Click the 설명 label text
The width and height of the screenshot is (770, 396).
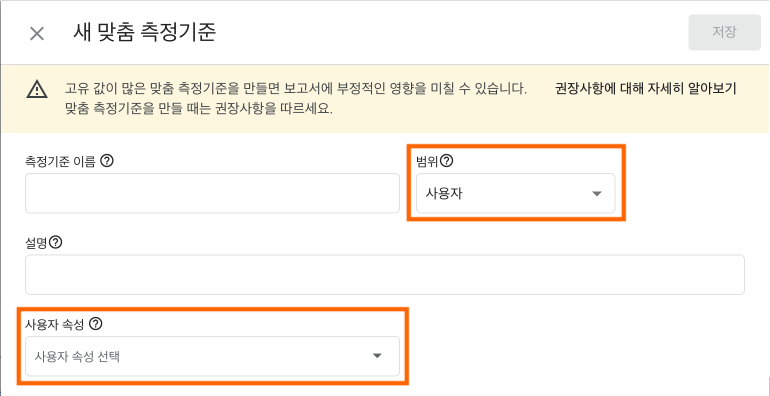coord(37,243)
